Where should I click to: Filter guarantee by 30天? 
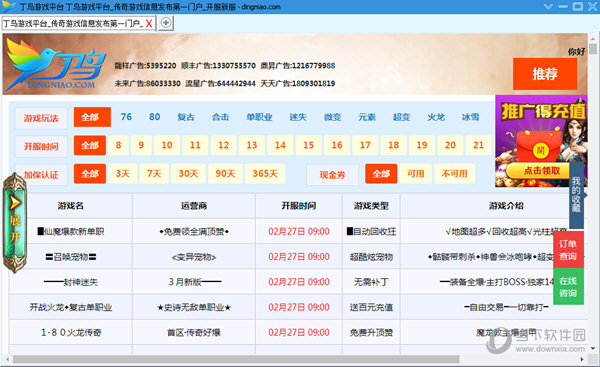tap(188, 174)
